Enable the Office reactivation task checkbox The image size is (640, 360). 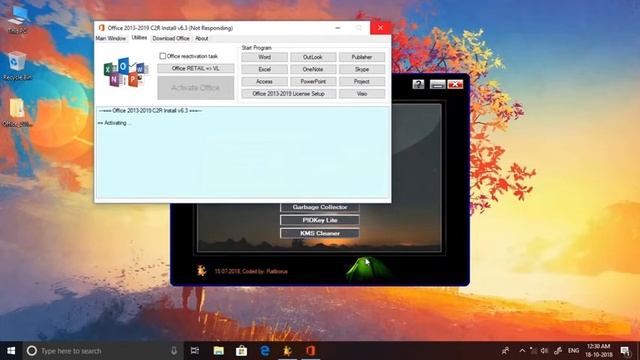click(x=162, y=56)
